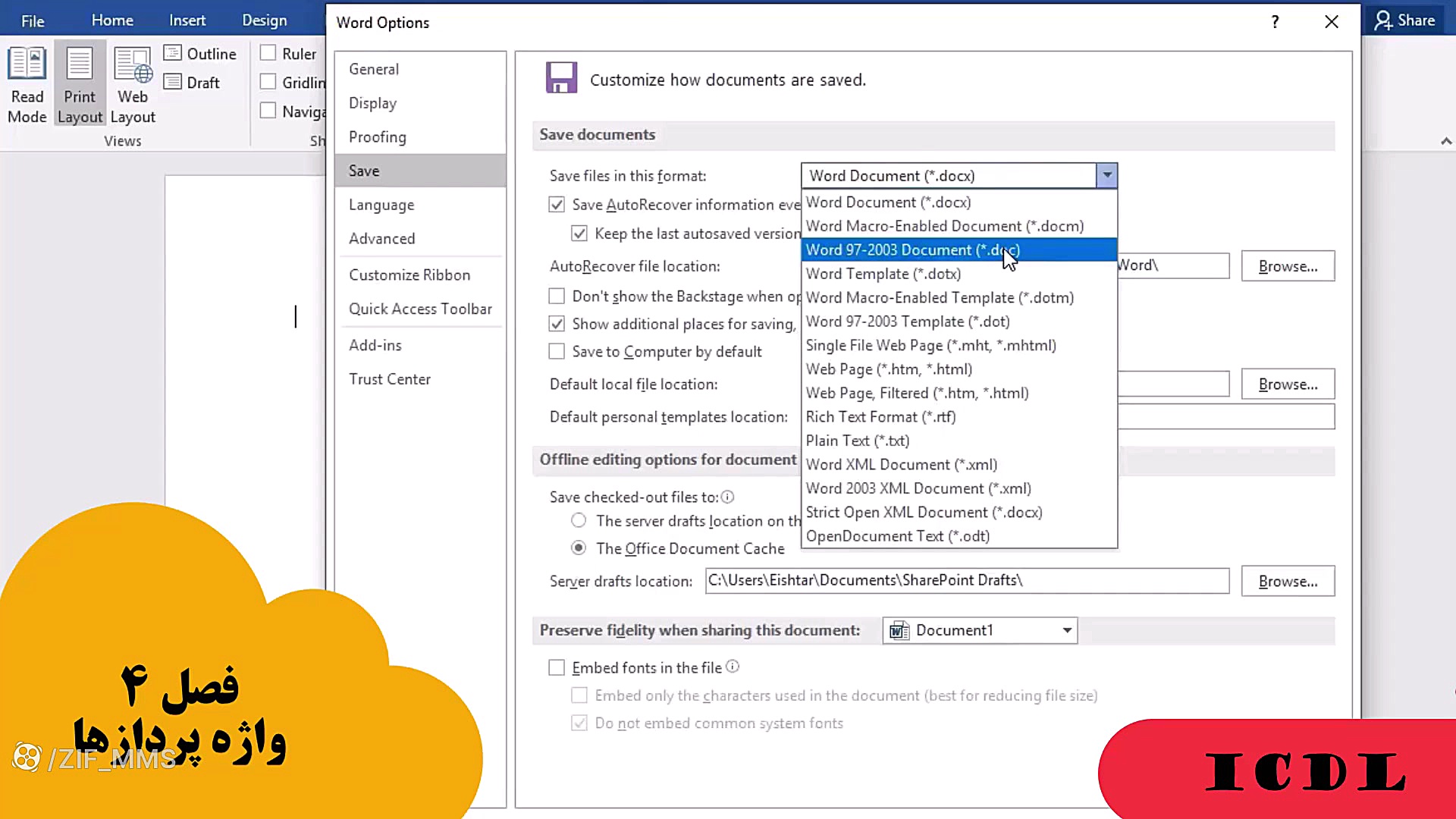Collapse the ribbon with the caret arrow
Image resolution: width=1456 pixels, height=819 pixels.
[x=1446, y=141]
